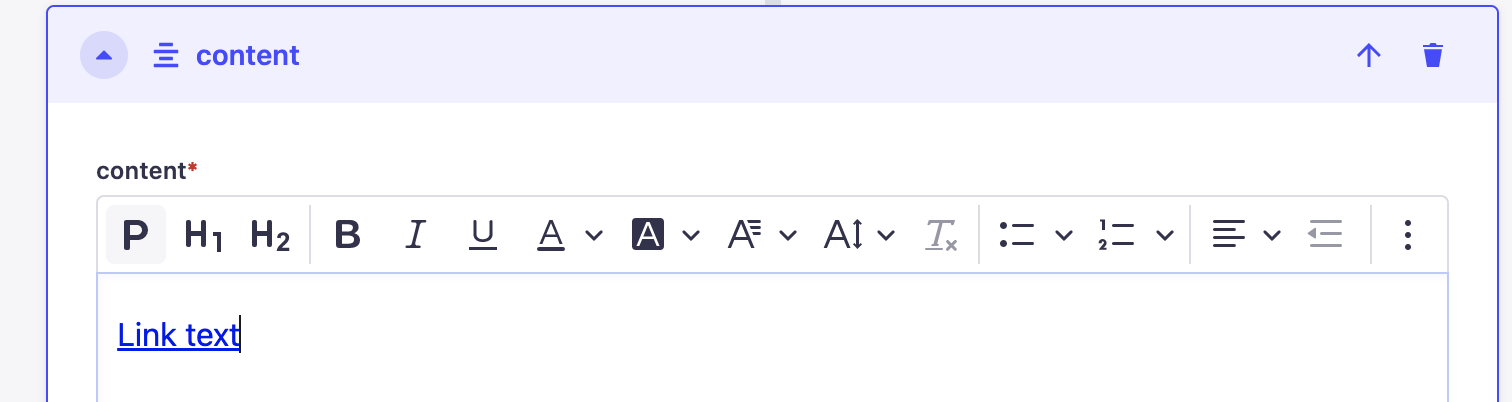The image size is (1512, 402).
Task: Click the background highlight color icon
Action: click(x=648, y=235)
